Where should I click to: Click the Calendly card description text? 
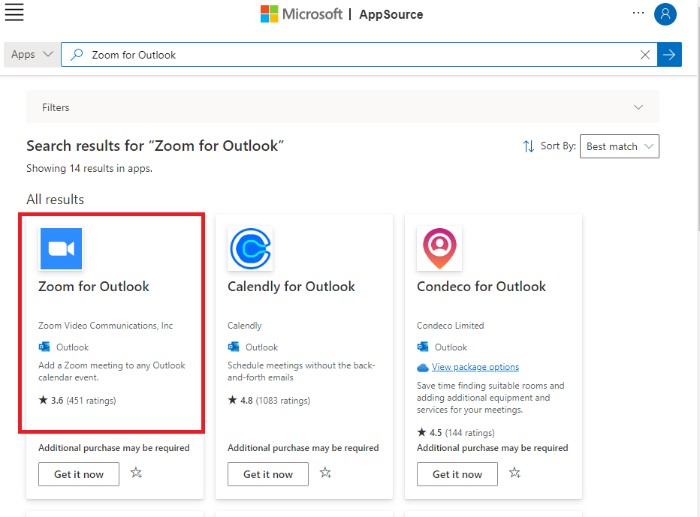click(301, 371)
